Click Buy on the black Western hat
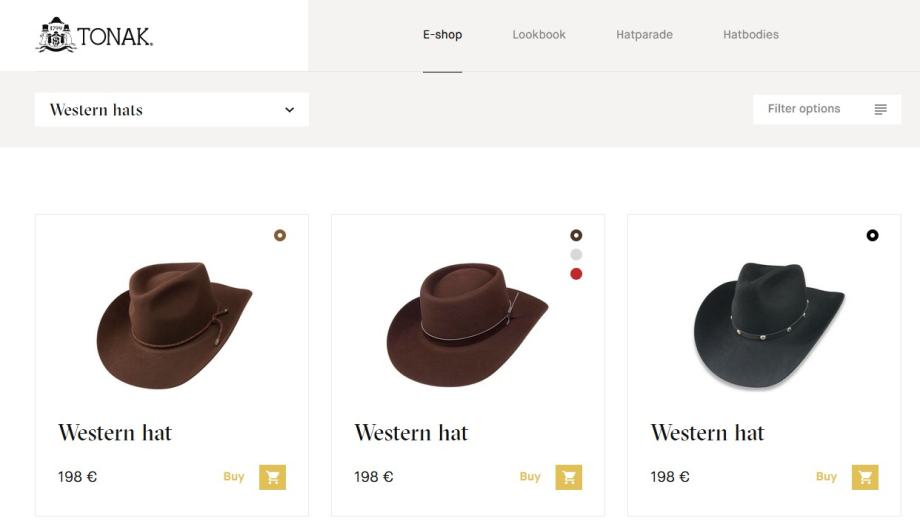The height and width of the screenshot is (524, 920). 826,477
